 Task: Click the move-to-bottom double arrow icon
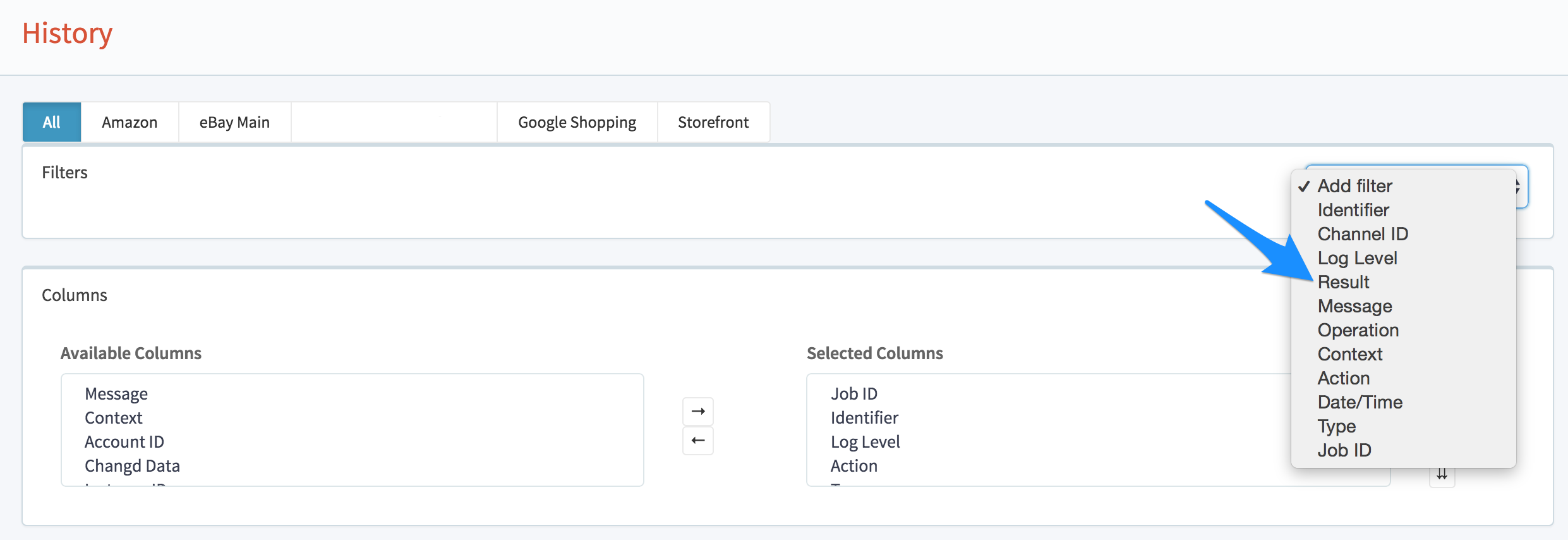pos(1442,475)
